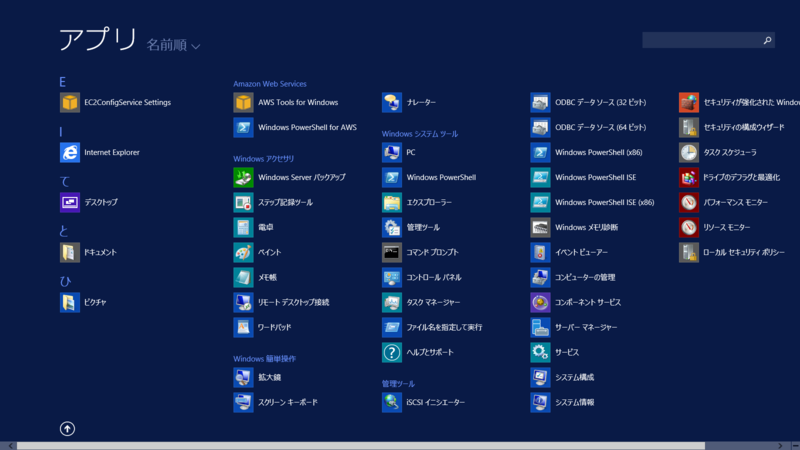The image size is (800, 450).
Task: Open Windows PowerShell ISE (x86) icon
Action: (540, 203)
